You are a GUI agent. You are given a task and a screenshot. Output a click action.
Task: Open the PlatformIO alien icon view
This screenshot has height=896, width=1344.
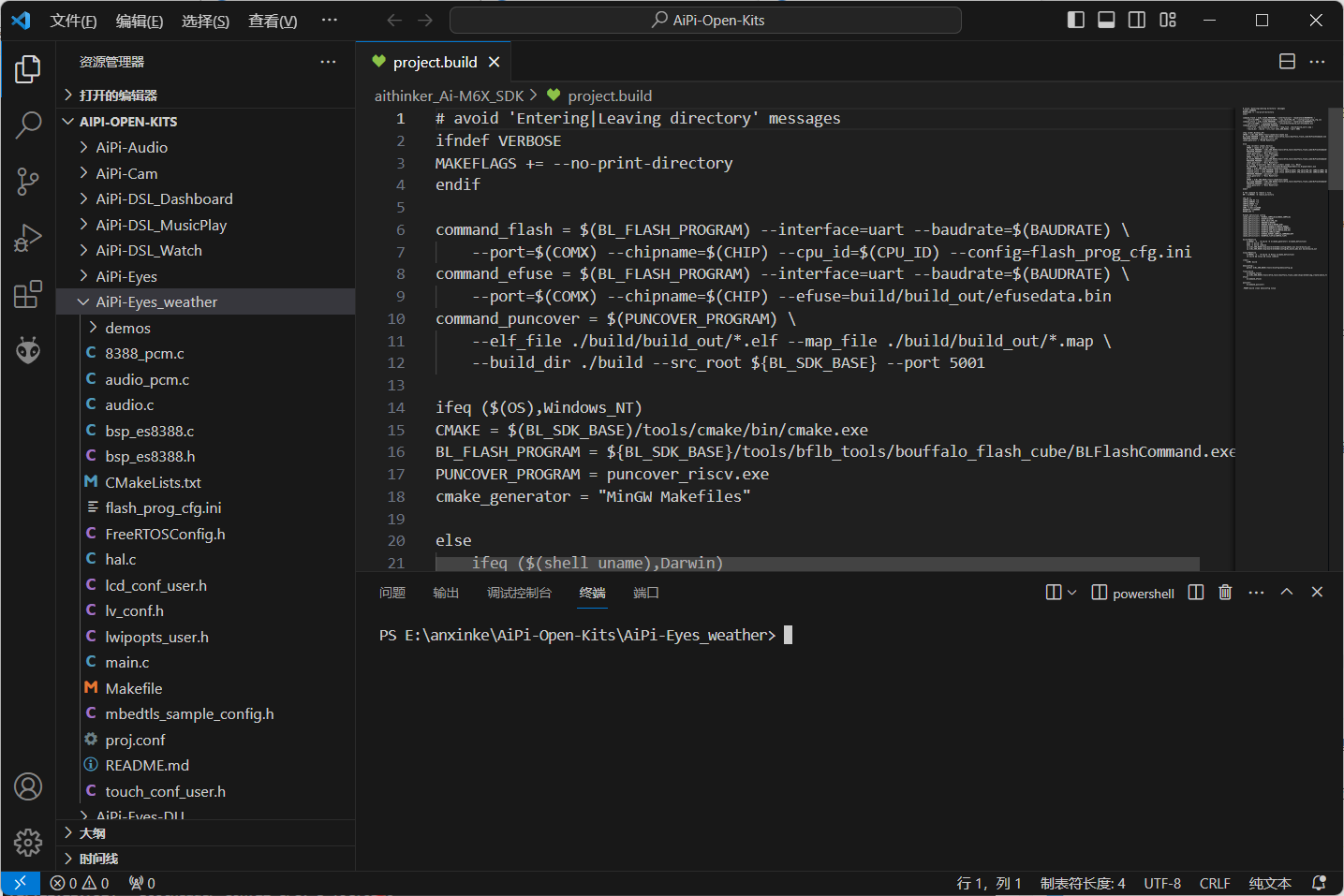28,350
